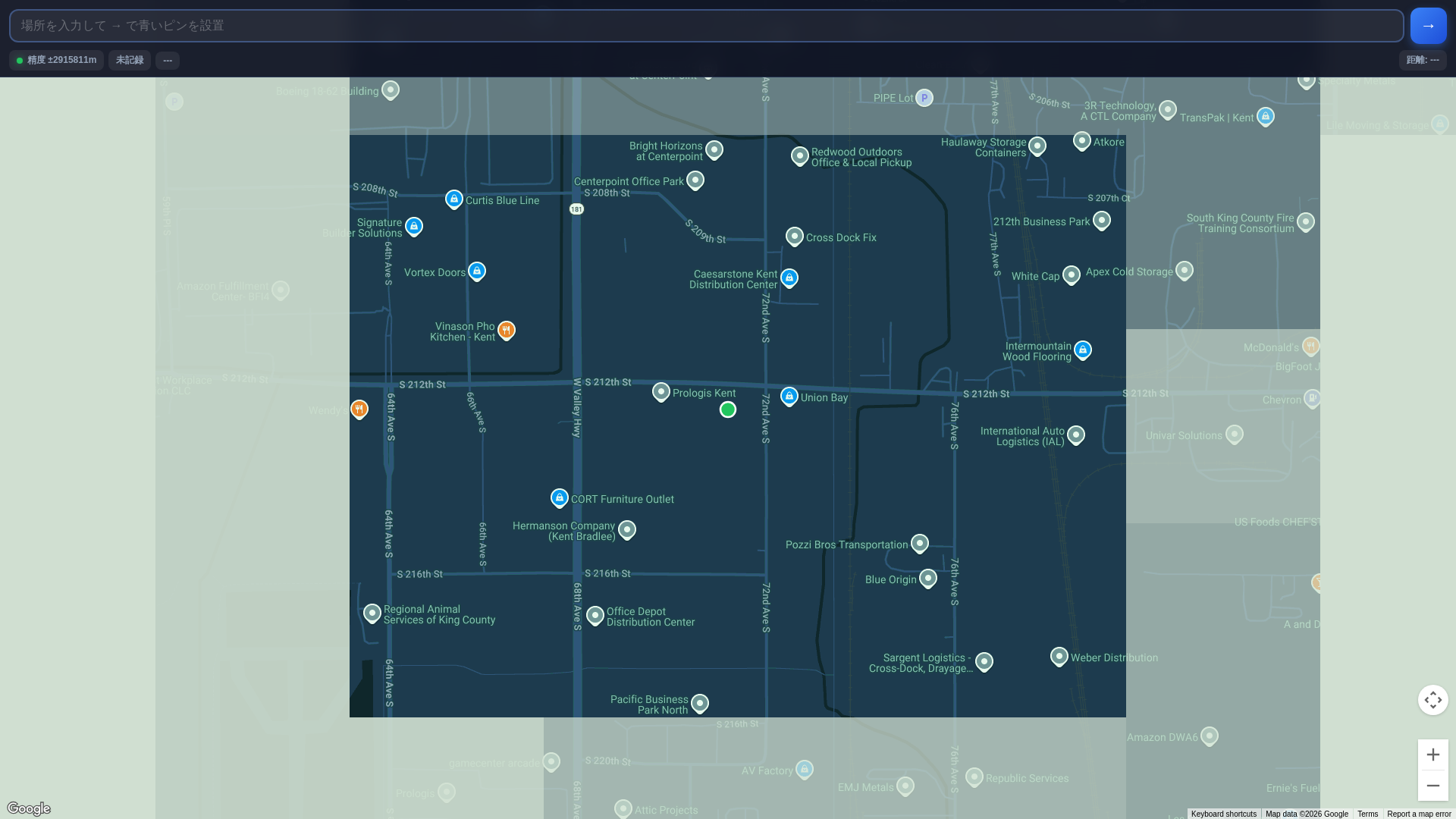Select the EMJ Metals pin
The width and height of the screenshot is (1456, 819).
pyautogui.click(x=905, y=786)
